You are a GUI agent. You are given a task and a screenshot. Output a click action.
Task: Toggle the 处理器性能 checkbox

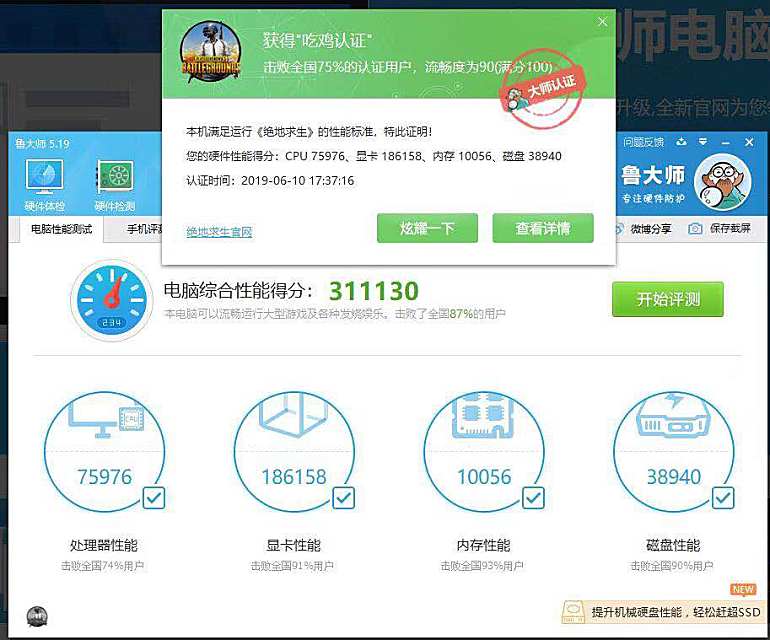pyautogui.click(x=153, y=497)
